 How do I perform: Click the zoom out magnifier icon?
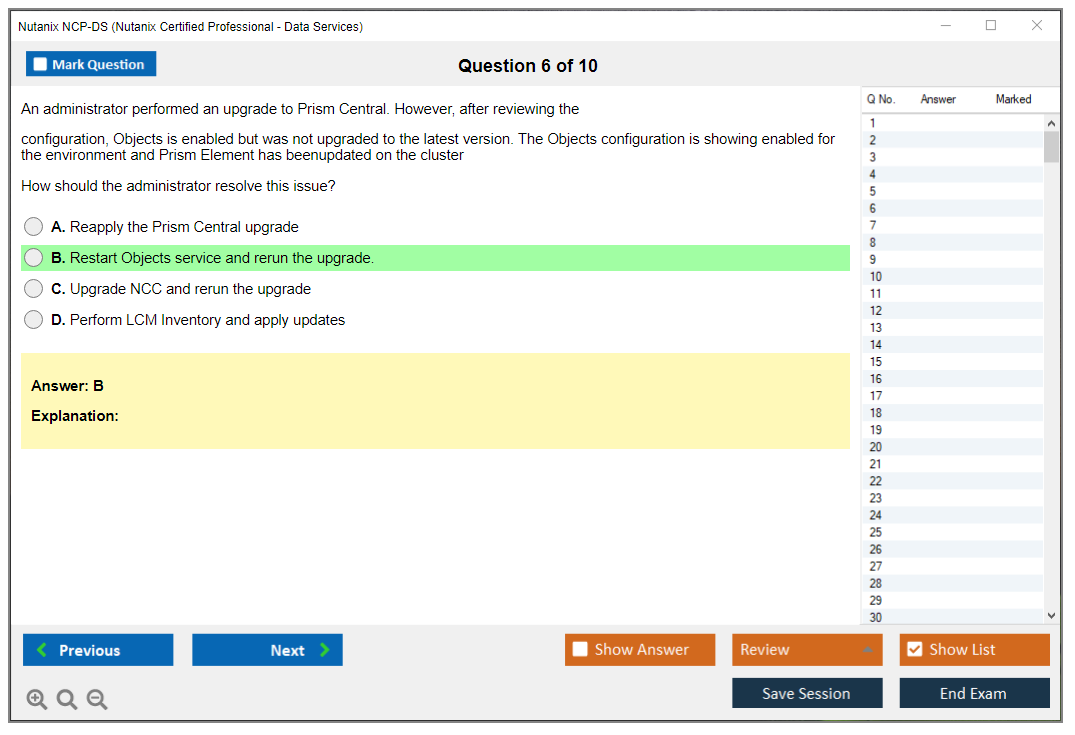[x=97, y=700]
